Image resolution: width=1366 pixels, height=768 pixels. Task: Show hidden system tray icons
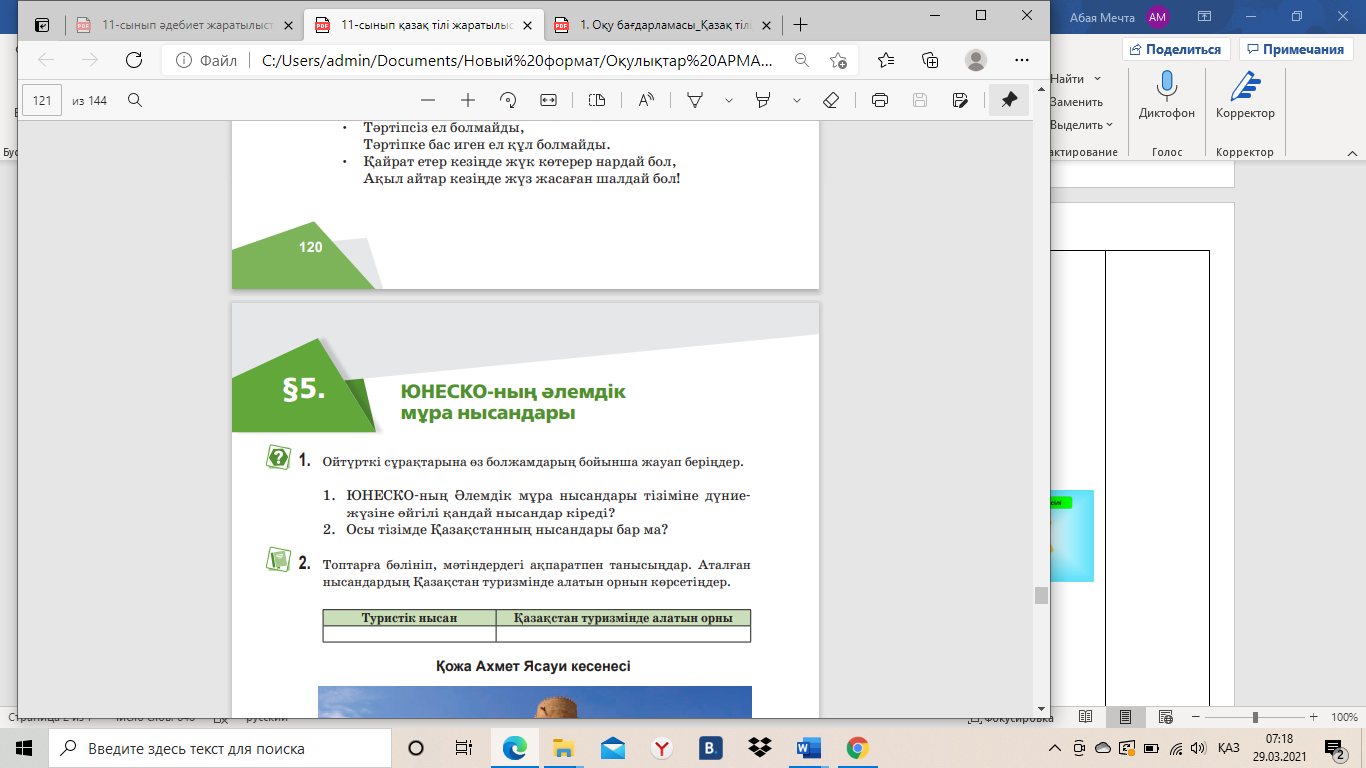pos(1055,748)
